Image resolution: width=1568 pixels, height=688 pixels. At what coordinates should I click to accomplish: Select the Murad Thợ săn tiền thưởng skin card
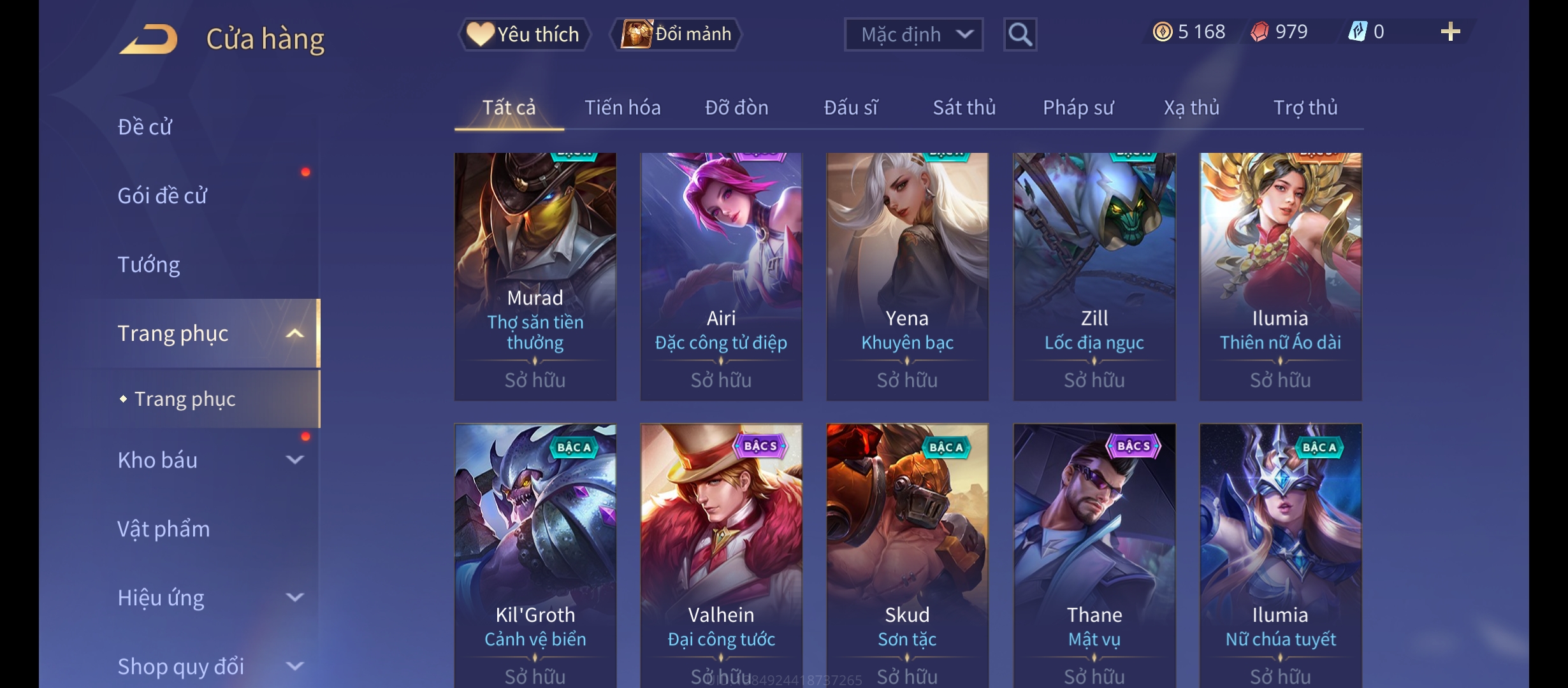[535, 276]
